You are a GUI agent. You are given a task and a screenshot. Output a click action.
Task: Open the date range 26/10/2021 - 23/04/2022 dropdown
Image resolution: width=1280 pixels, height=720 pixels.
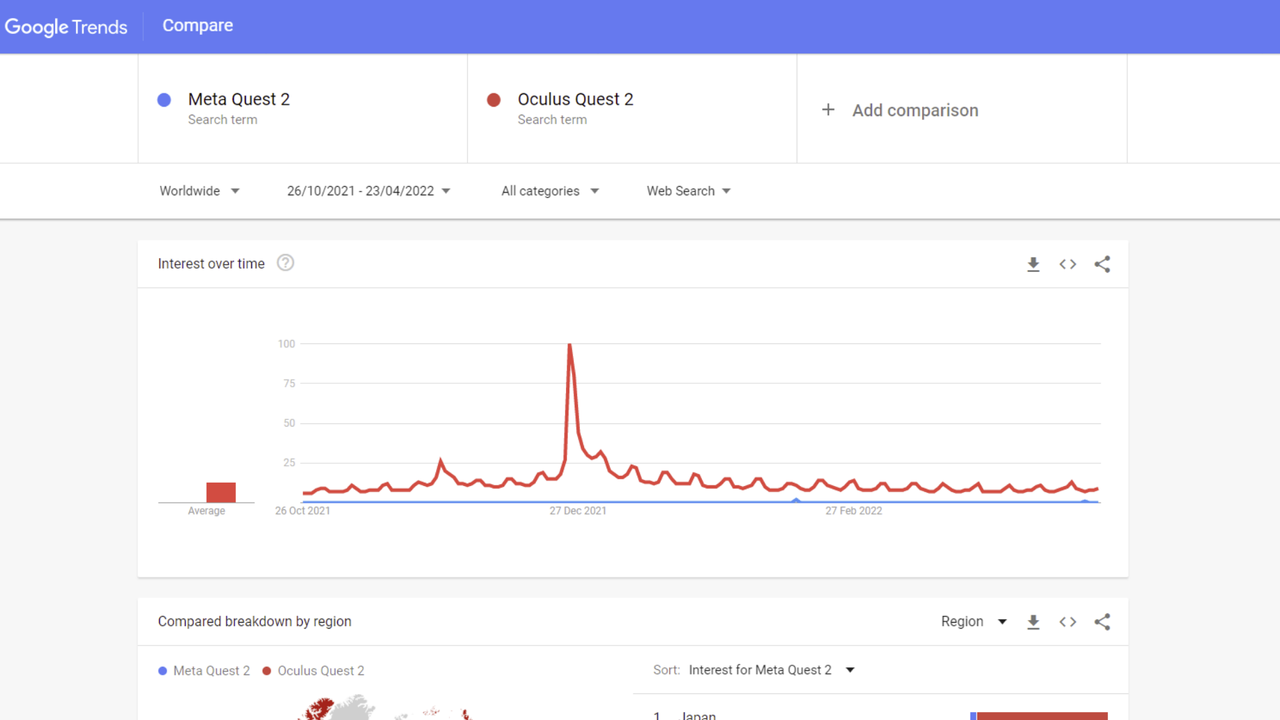[x=369, y=191]
